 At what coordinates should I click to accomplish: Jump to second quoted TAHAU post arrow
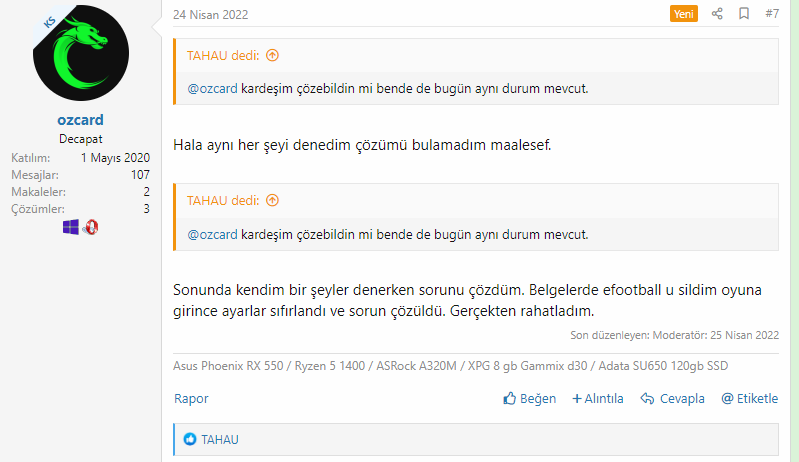click(x=272, y=200)
